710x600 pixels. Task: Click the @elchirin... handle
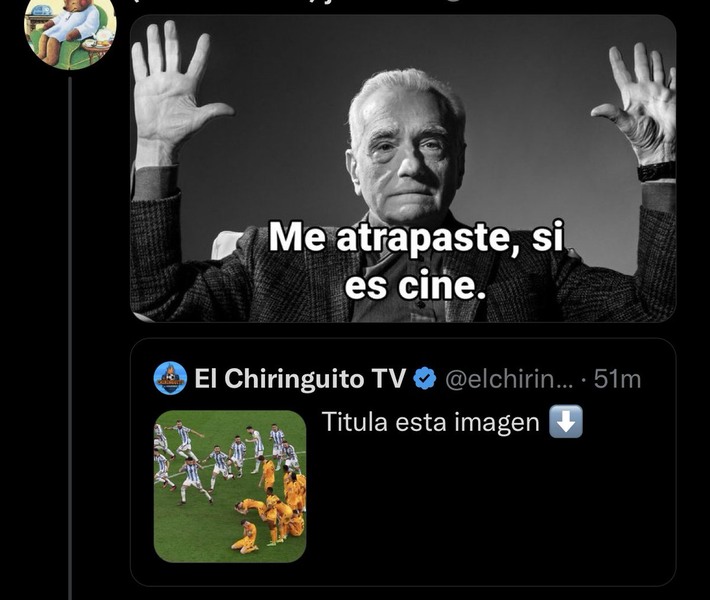point(509,379)
